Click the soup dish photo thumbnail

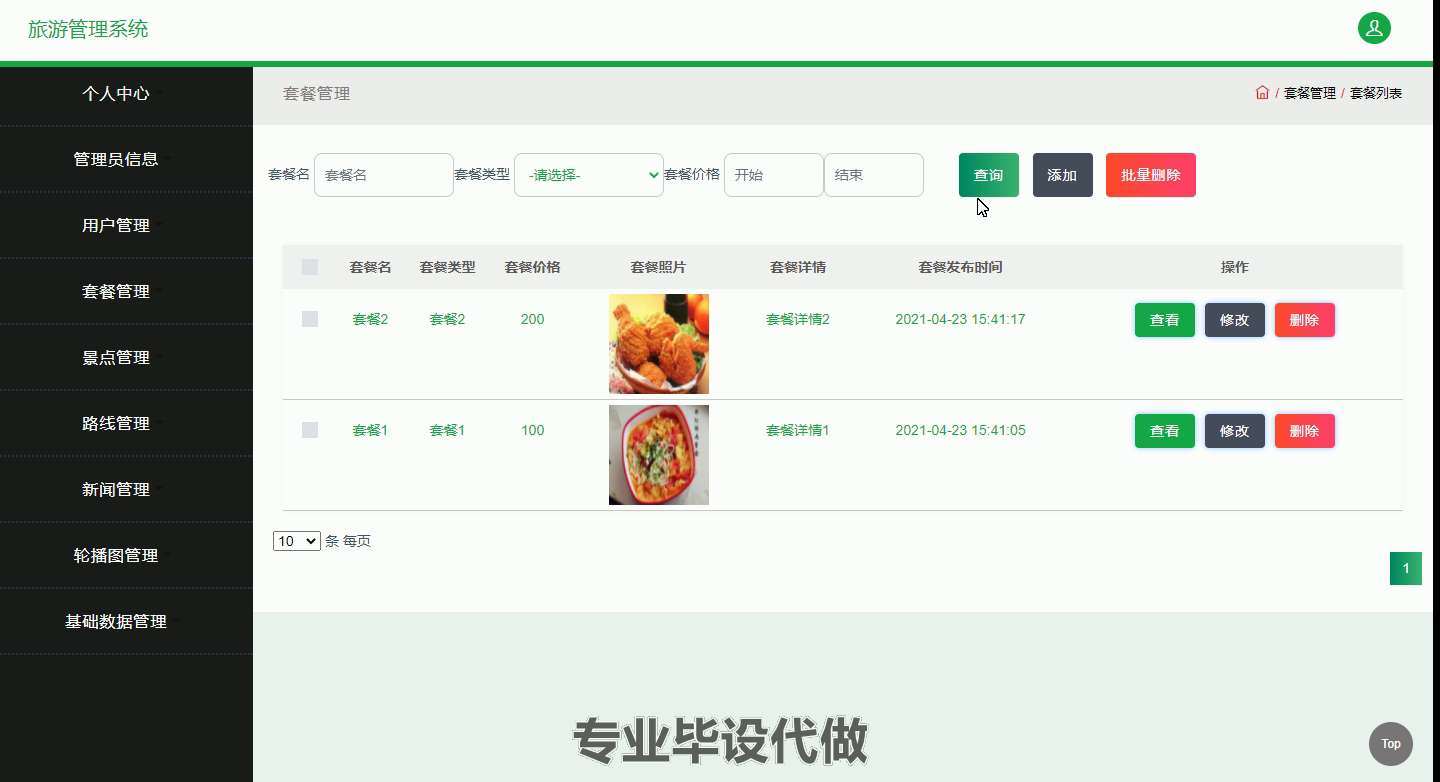[659, 455]
